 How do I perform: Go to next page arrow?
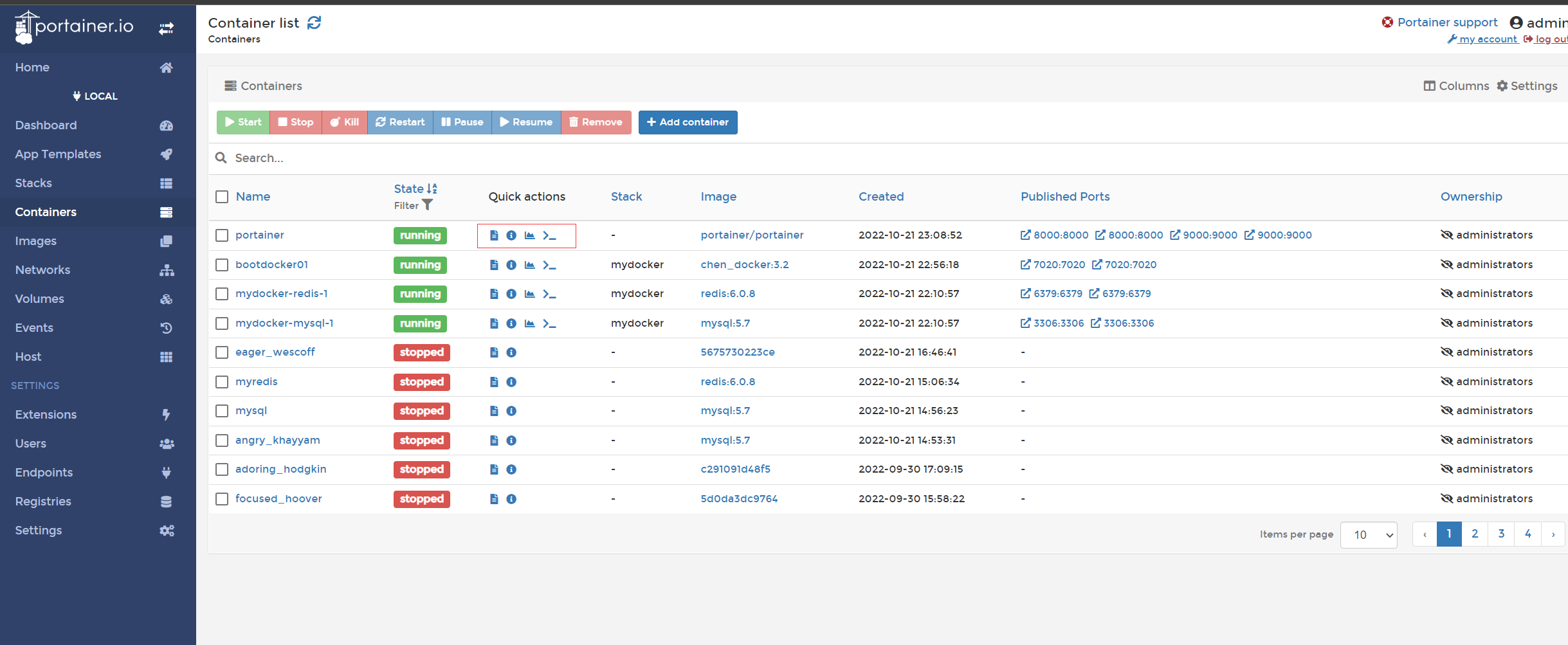pos(1553,534)
